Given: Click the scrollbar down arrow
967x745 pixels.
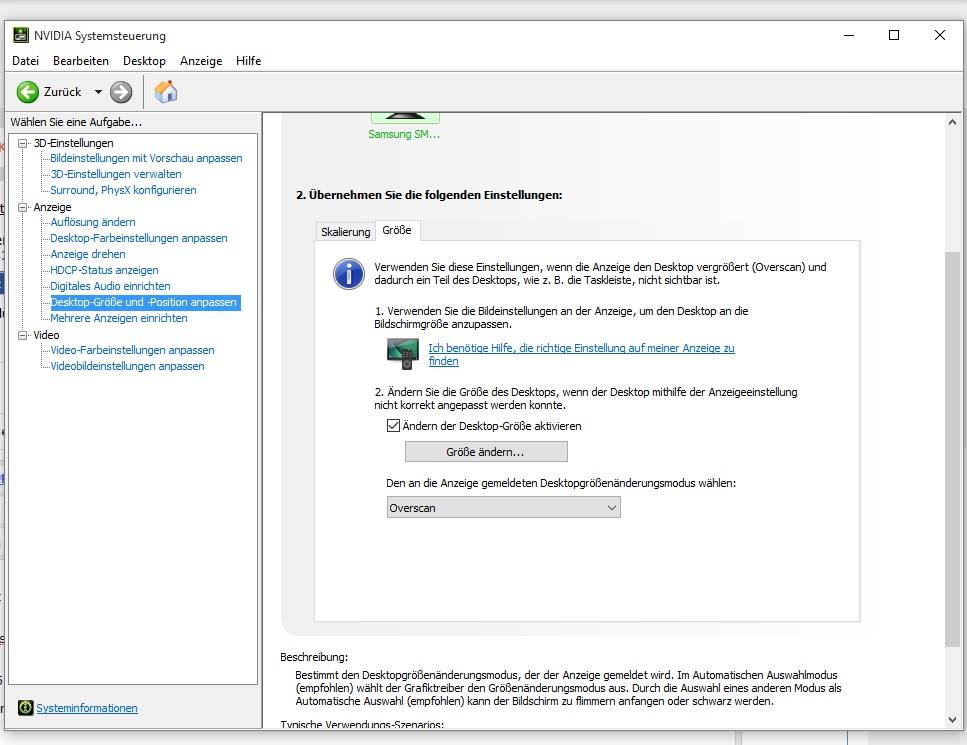Looking at the screenshot, I should tap(952, 719).
